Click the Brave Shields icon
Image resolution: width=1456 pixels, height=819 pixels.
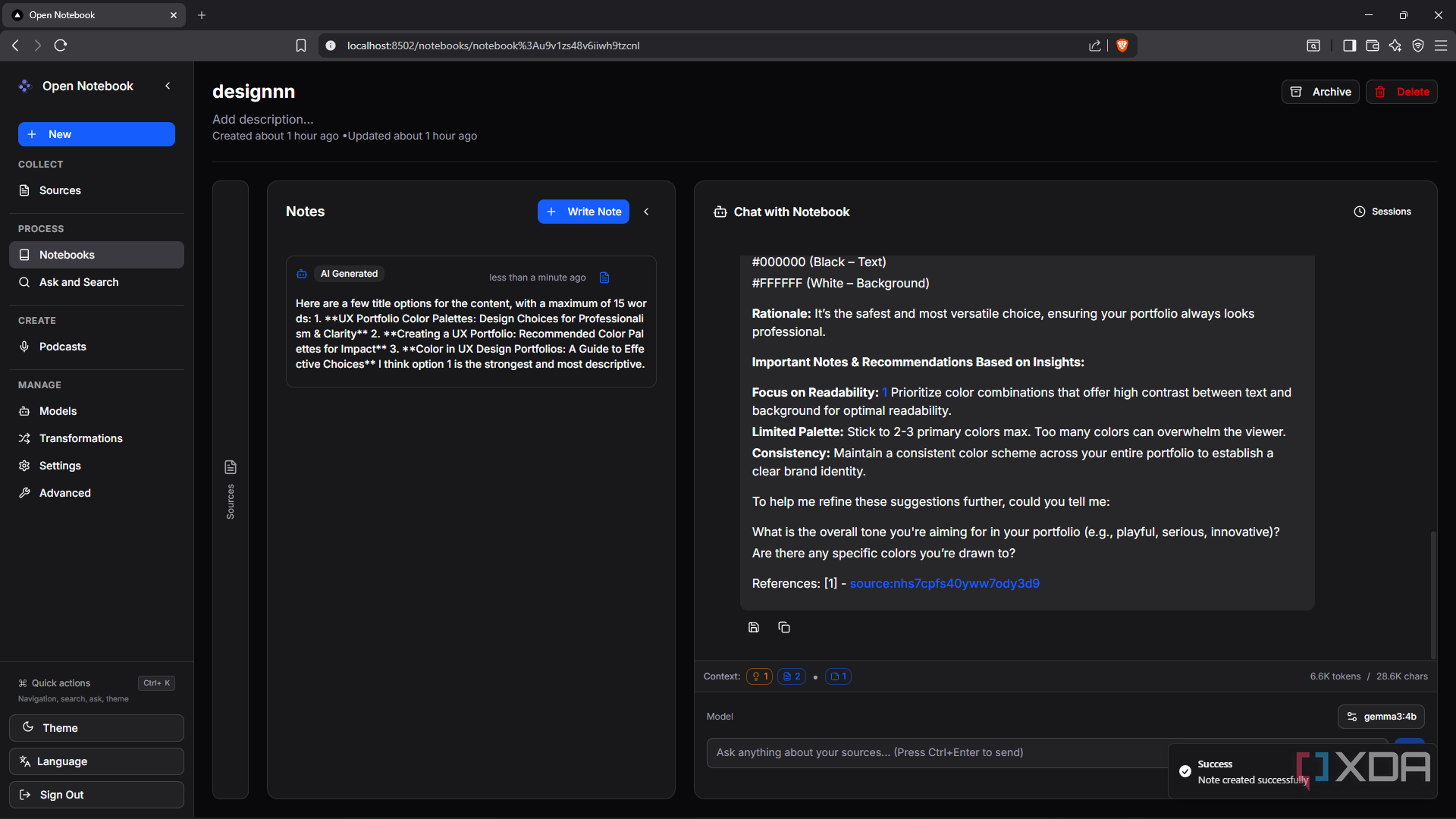(x=1122, y=45)
